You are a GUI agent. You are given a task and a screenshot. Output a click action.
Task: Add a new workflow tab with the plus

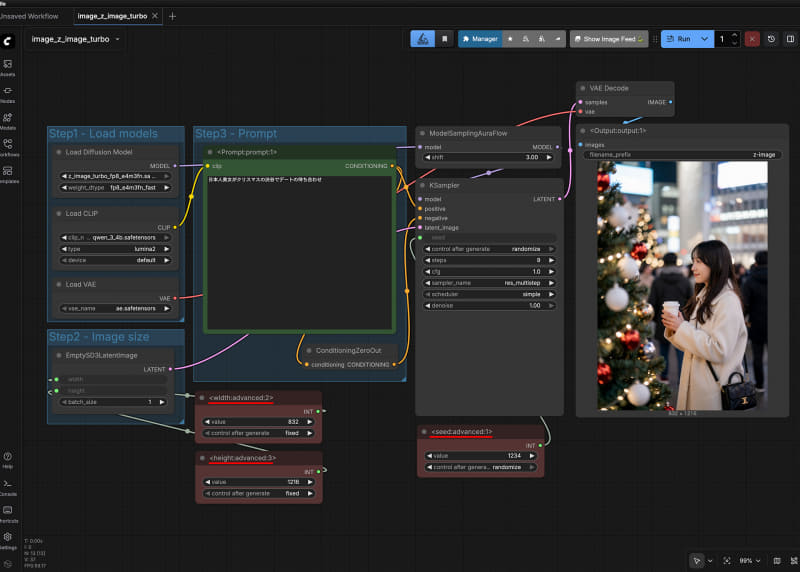(x=172, y=16)
